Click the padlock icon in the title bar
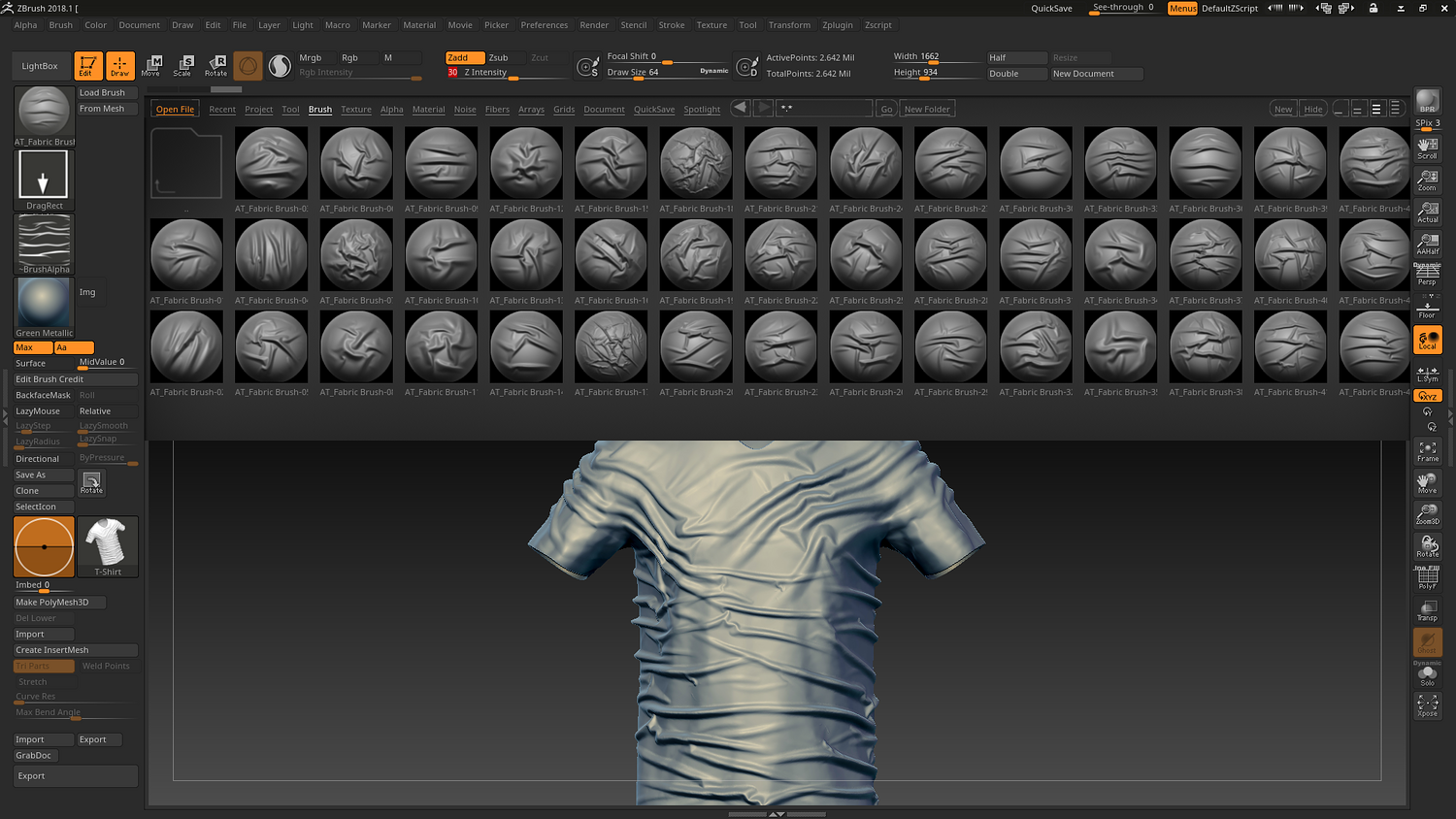Image resolution: width=1456 pixels, height=819 pixels. pyautogui.click(x=1373, y=8)
